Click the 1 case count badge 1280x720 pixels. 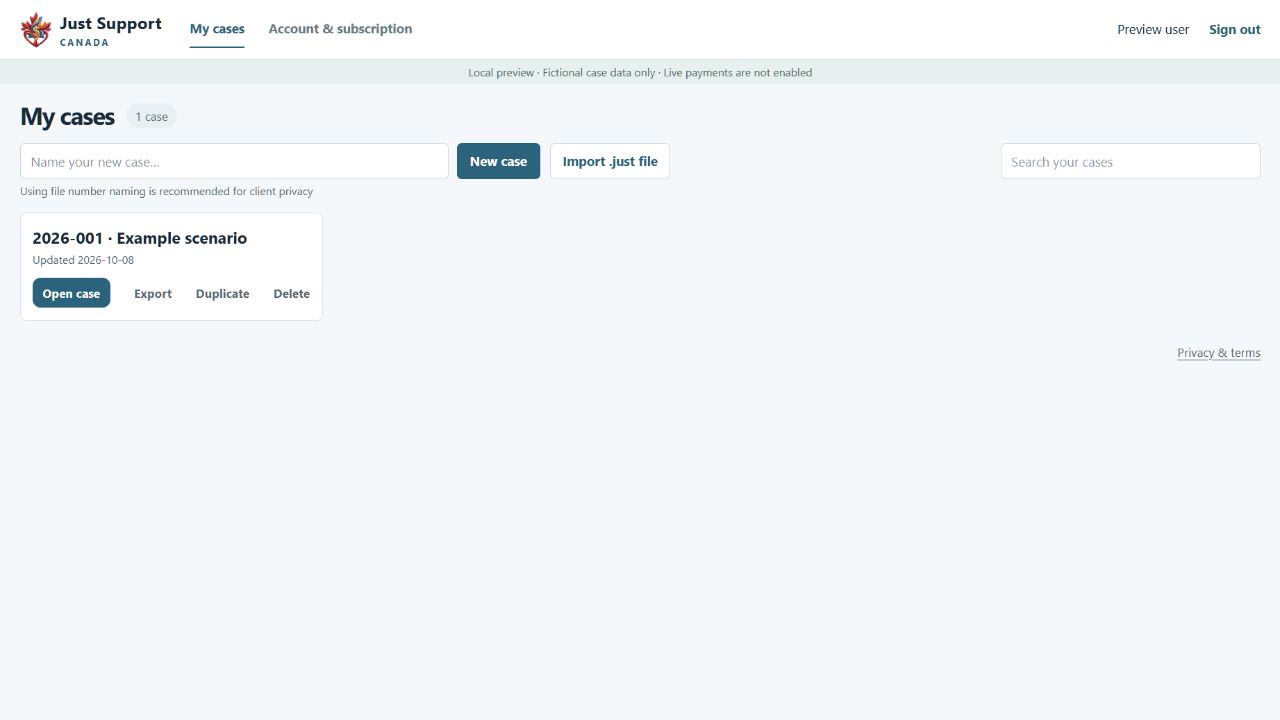coord(152,117)
